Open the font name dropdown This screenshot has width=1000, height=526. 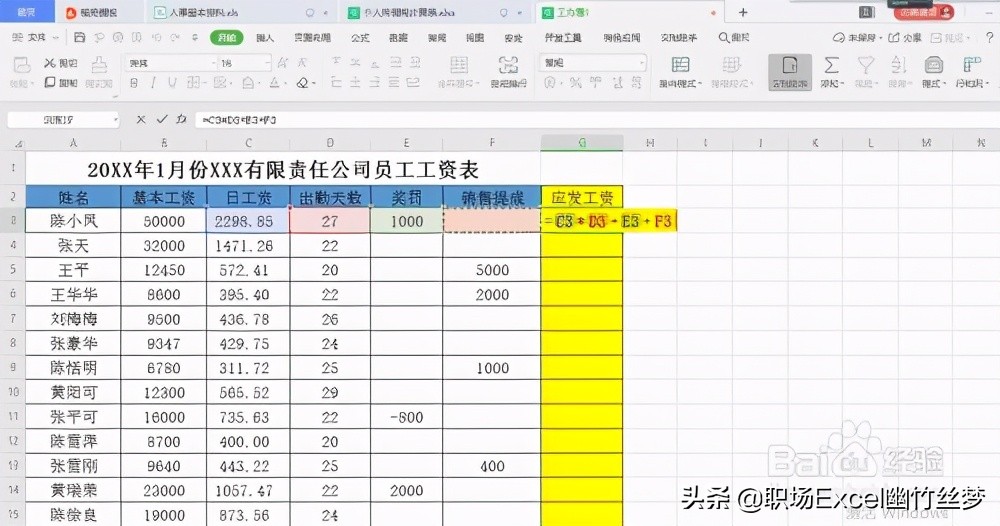click(214, 63)
